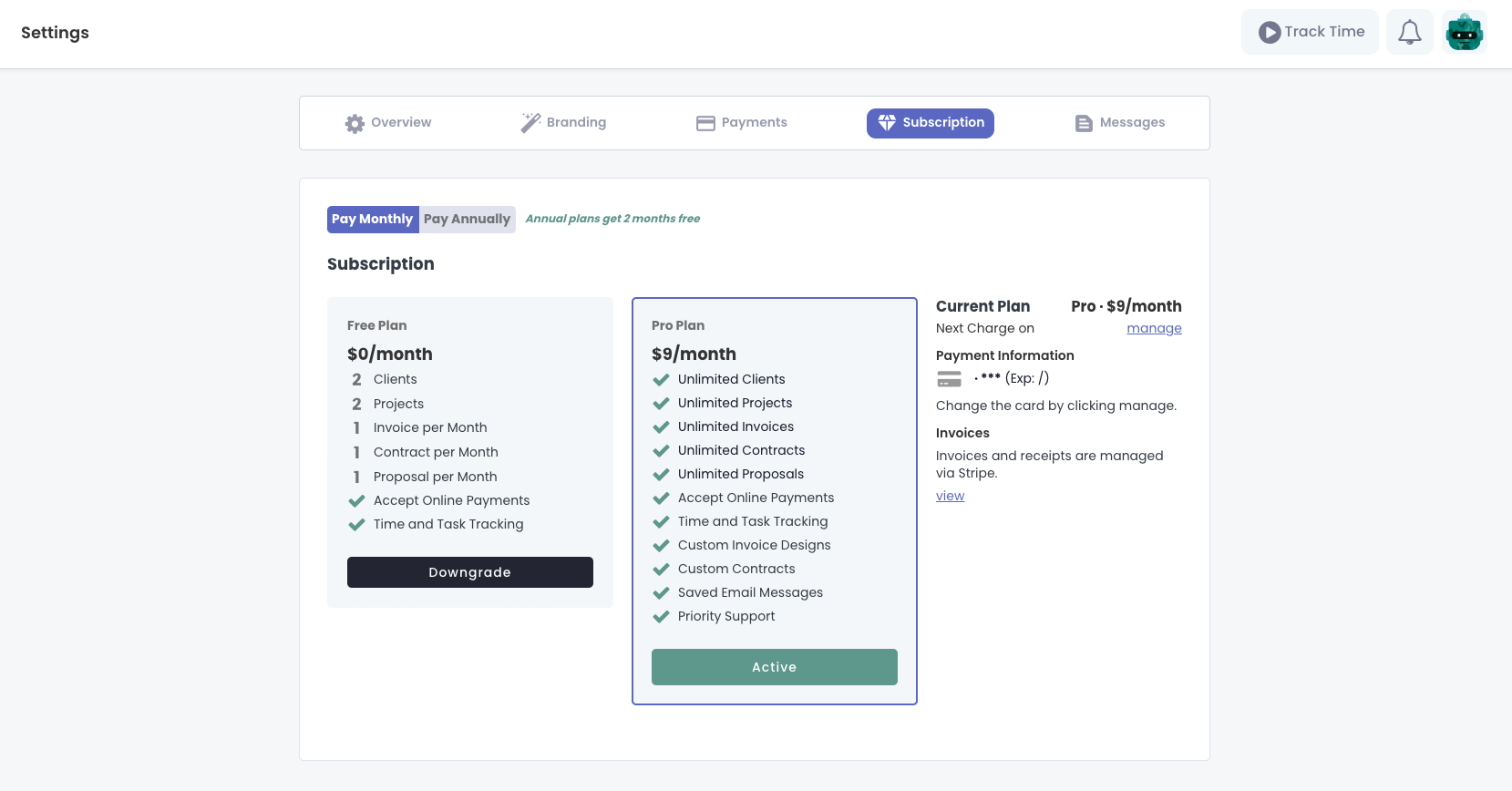
Task: Open the manage subscription link
Action: click(x=1154, y=329)
